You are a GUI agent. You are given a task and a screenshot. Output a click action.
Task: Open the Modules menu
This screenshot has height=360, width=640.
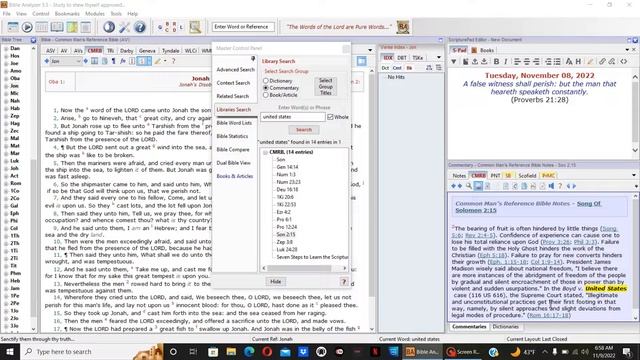click(x=95, y=13)
